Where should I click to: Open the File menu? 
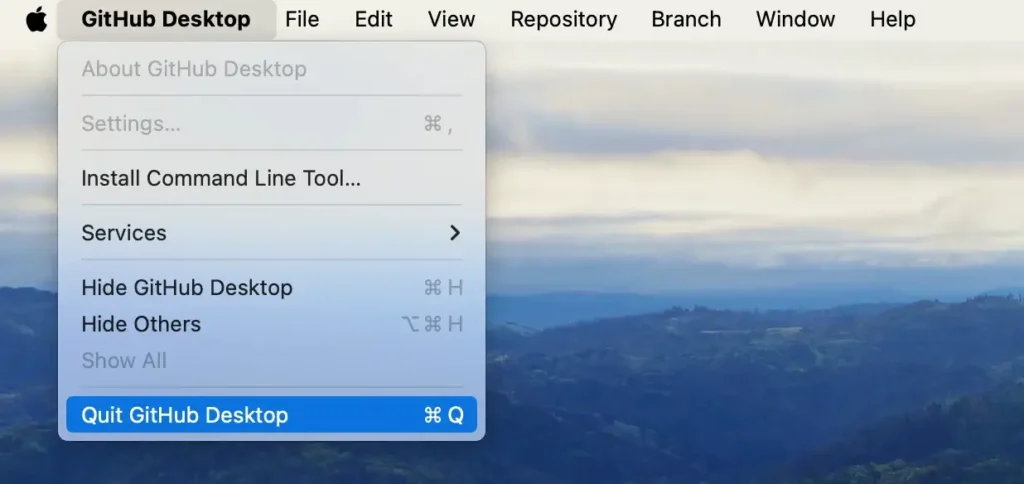tap(302, 20)
